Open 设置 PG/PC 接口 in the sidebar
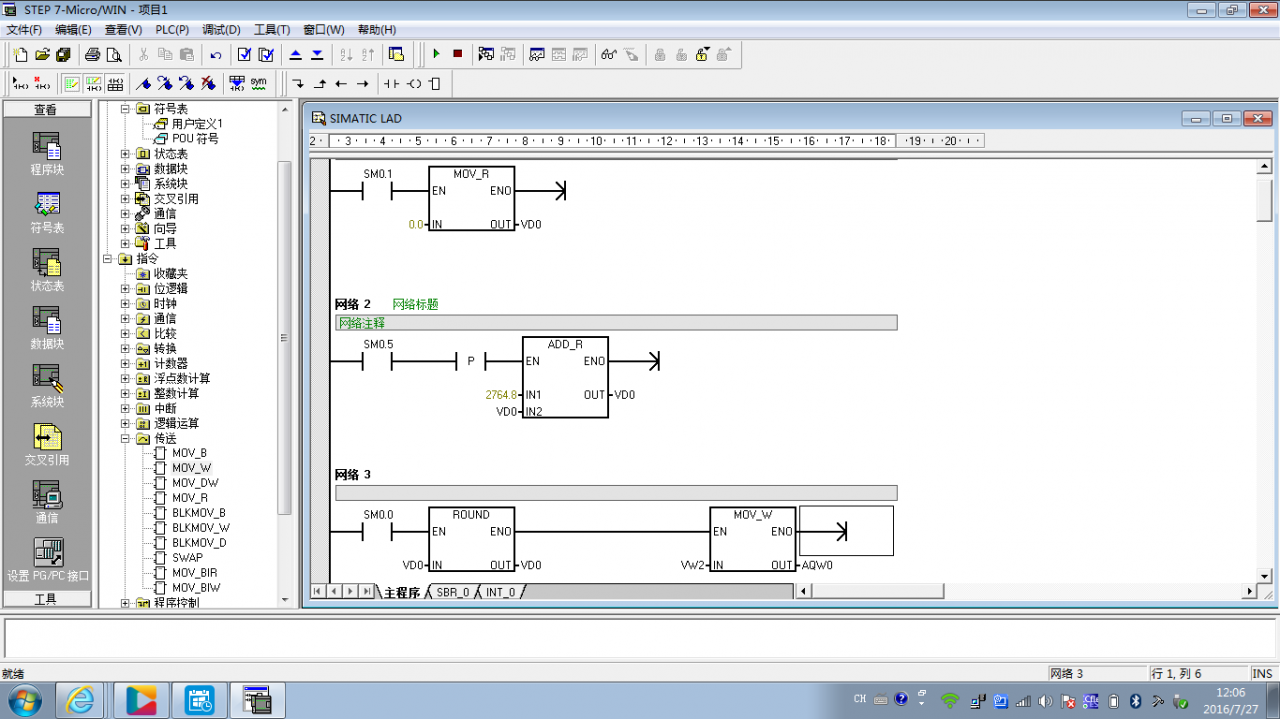1280x719 pixels. tap(47, 559)
